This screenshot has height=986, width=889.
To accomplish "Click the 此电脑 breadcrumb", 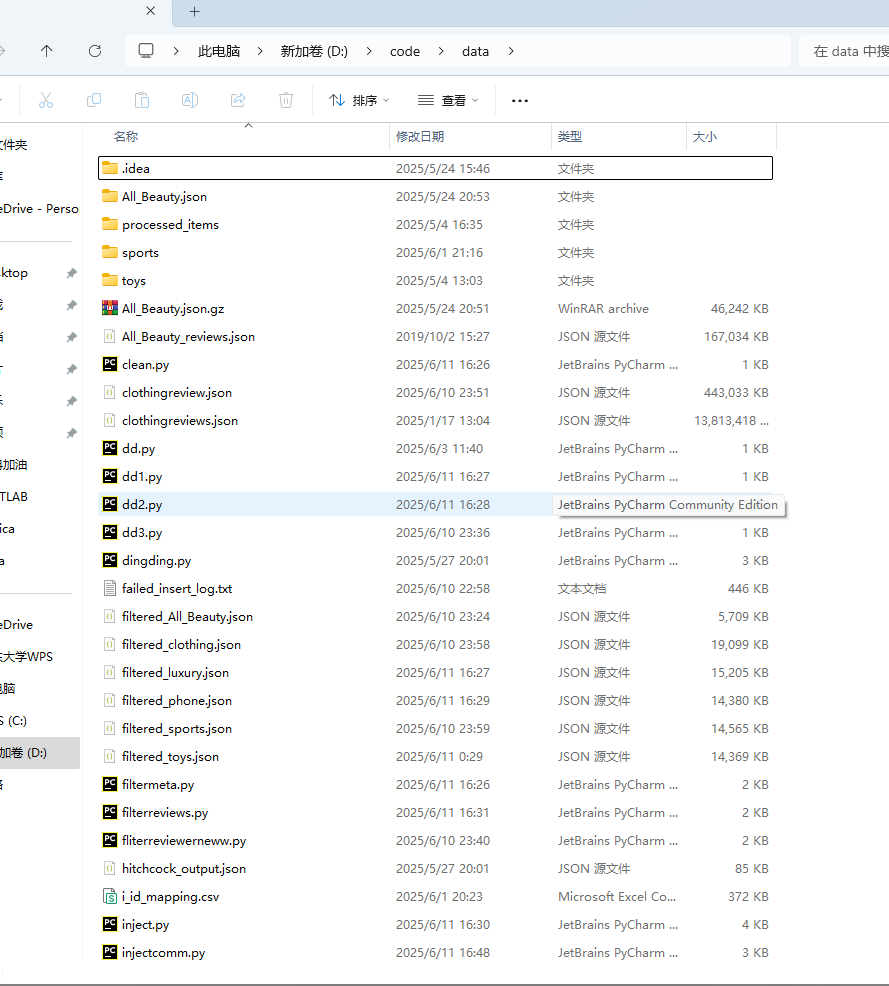I will click(x=219, y=51).
